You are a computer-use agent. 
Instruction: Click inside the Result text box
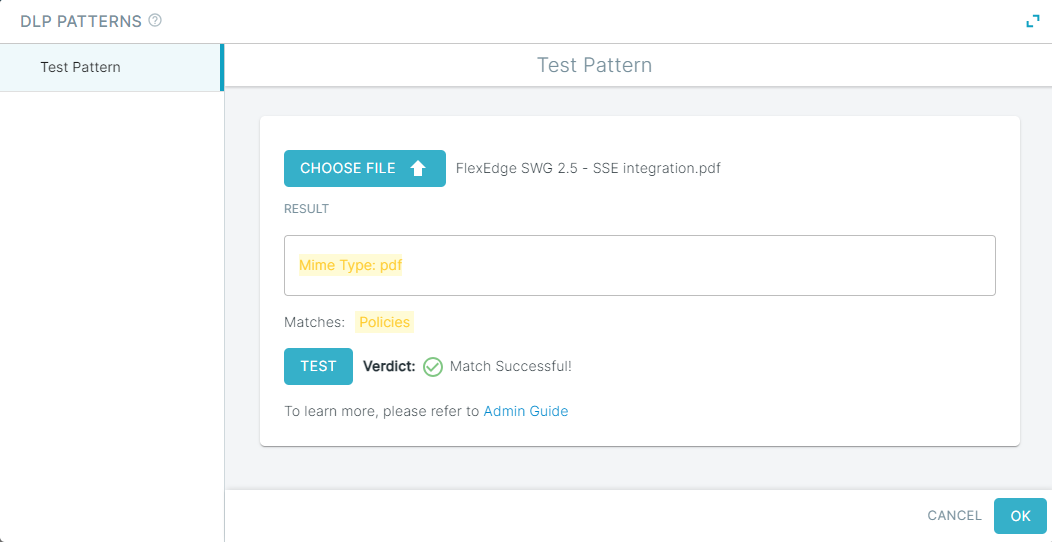click(x=639, y=266)
